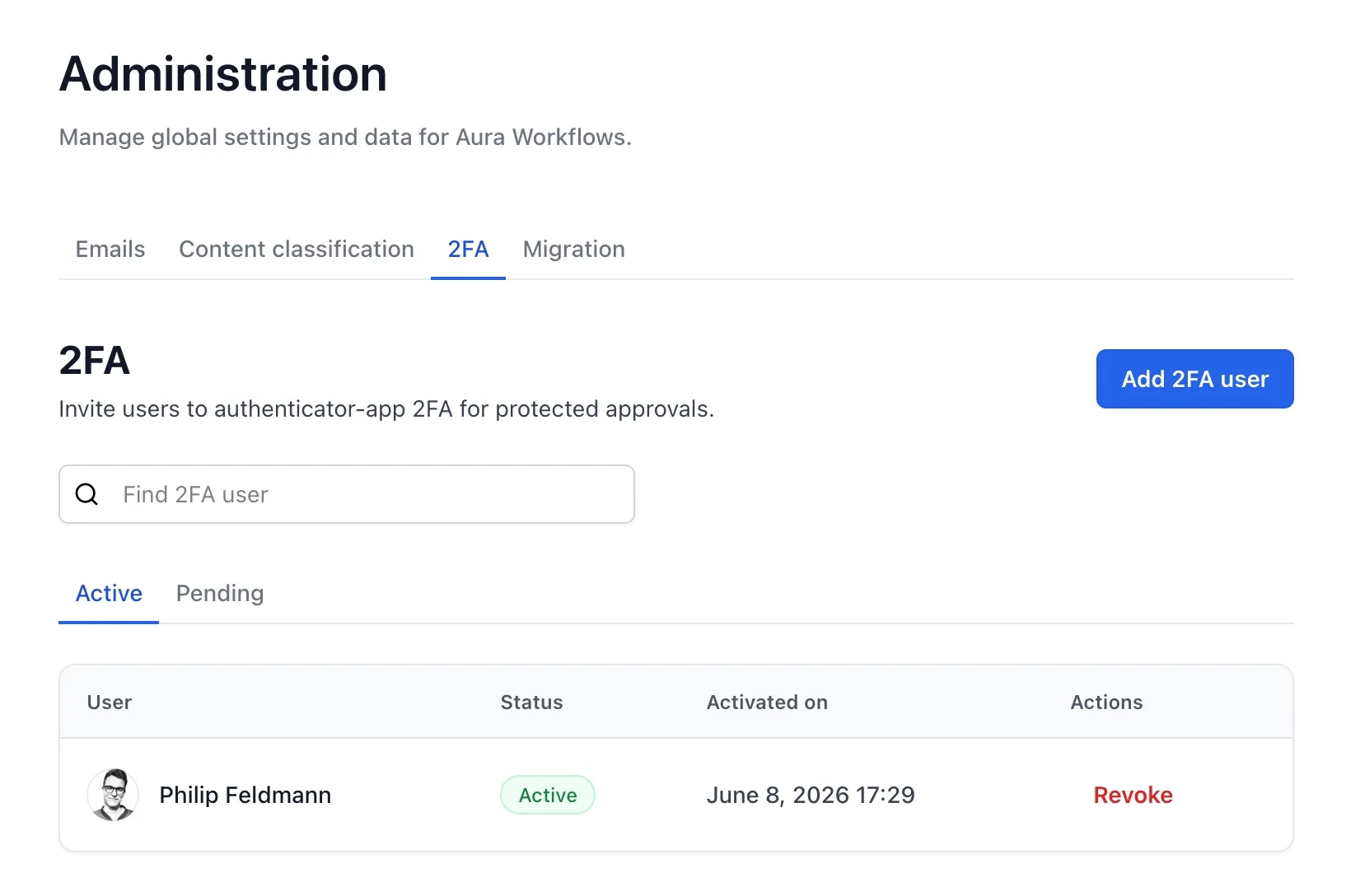Click the green Active status badge
This screenshot has width=1346, height=896.
click(548, 795)
